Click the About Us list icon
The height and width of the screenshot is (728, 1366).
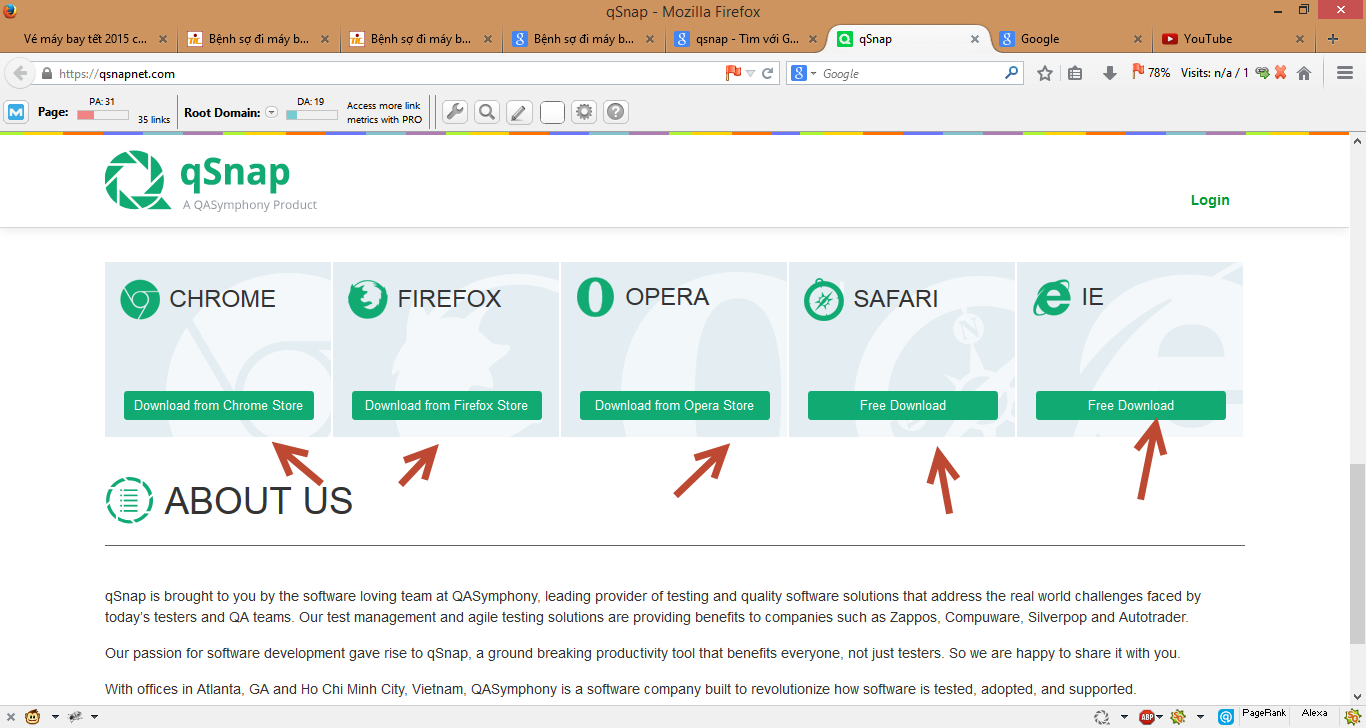pos(129,500)
